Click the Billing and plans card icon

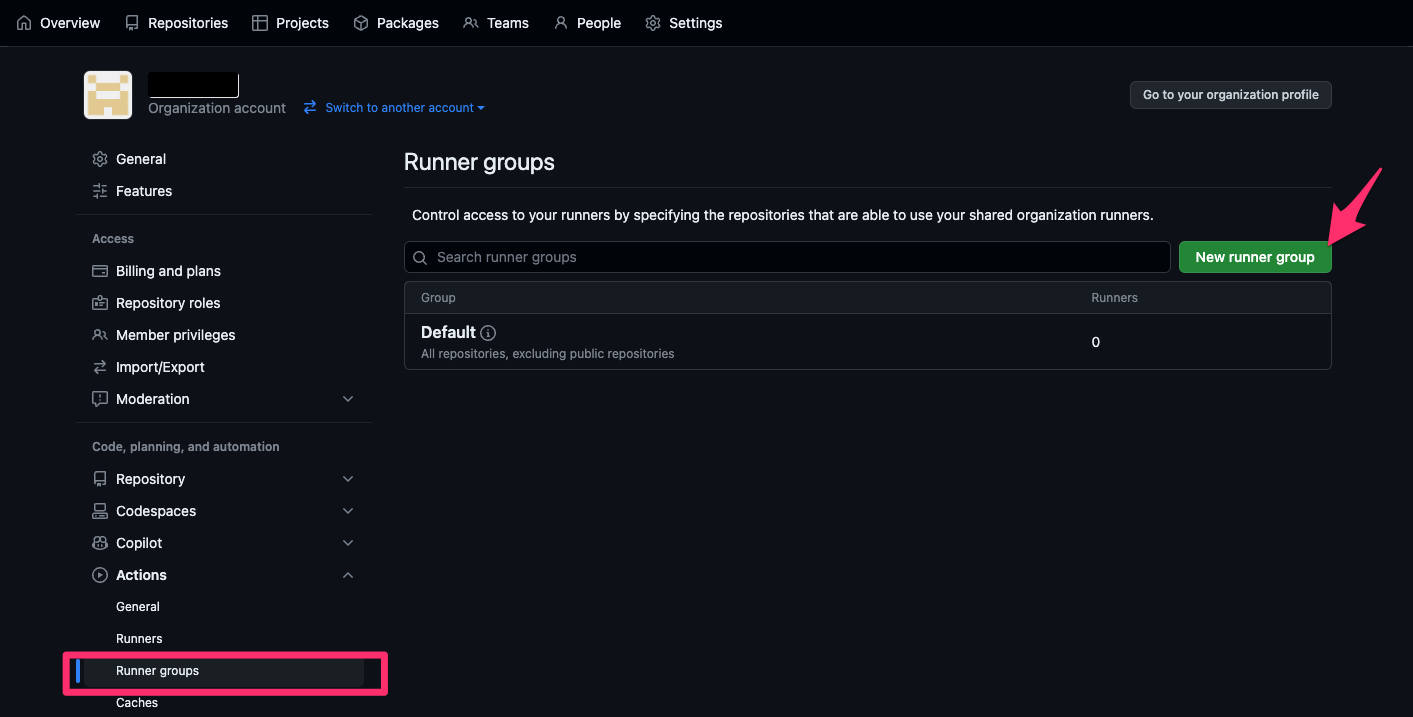100,271
